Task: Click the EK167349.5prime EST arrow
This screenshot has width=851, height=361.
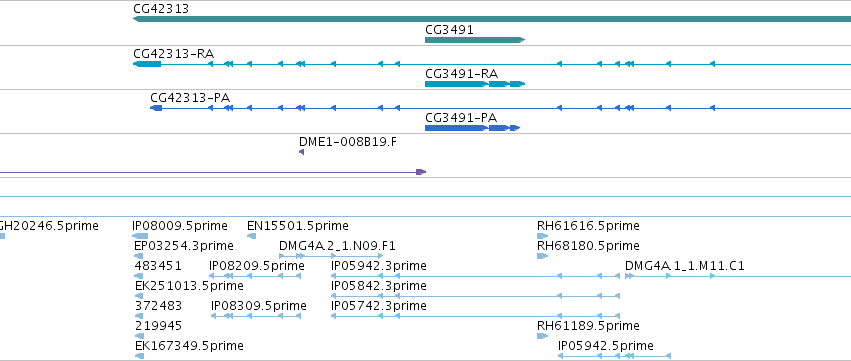Action: coord(139,356)
